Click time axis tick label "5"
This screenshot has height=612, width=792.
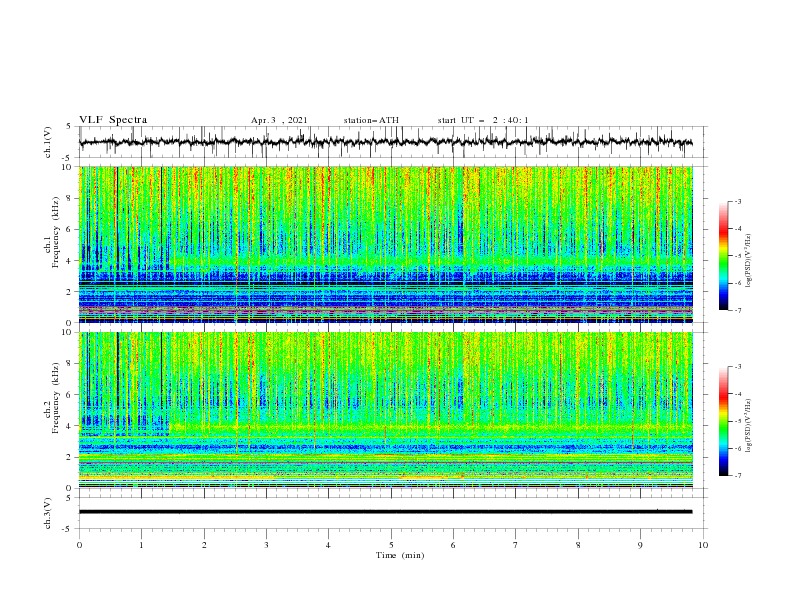(x=391, y=545)
